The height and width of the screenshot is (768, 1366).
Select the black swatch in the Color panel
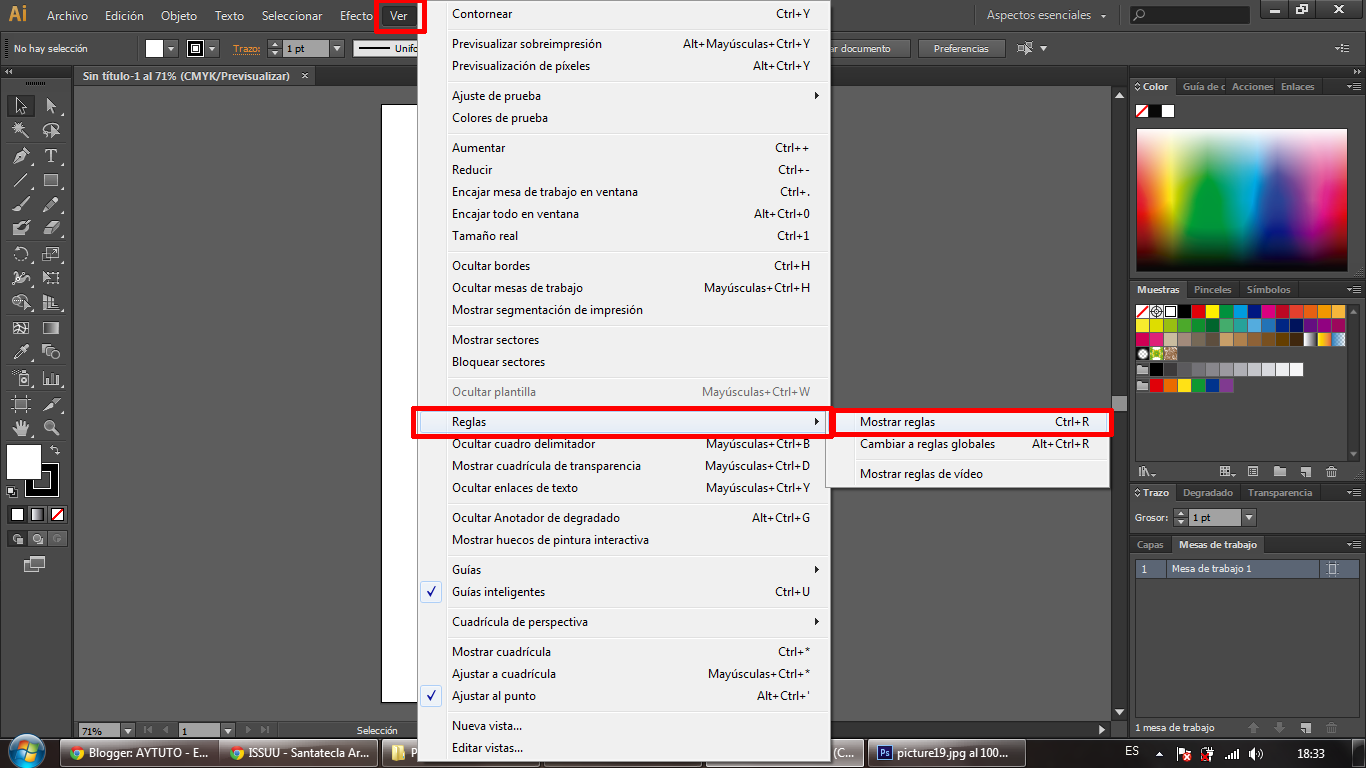[1155, 111]
